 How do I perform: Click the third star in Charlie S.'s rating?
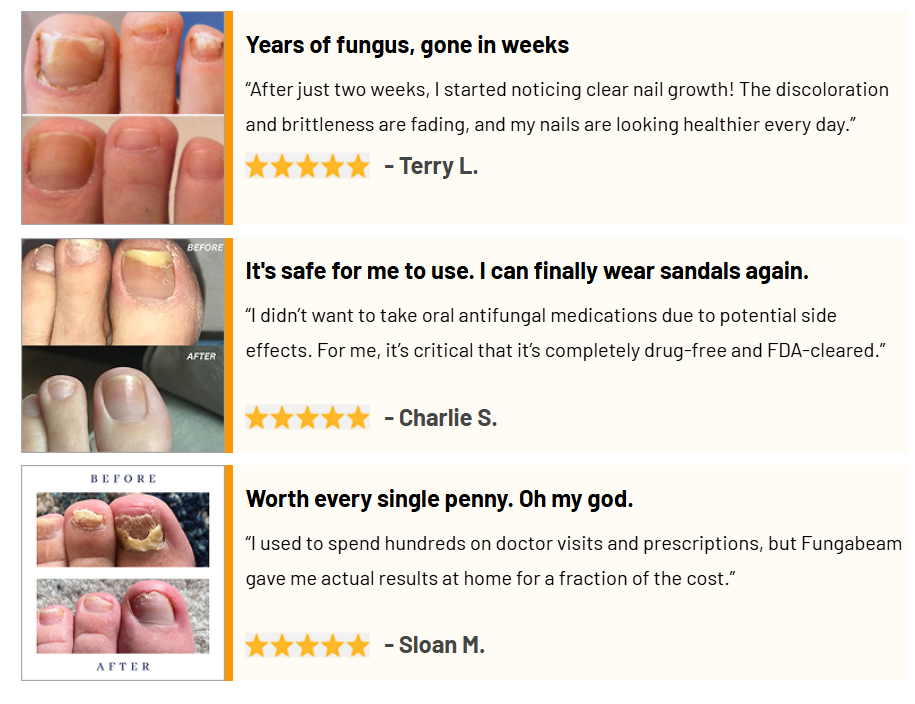(307, 417)
